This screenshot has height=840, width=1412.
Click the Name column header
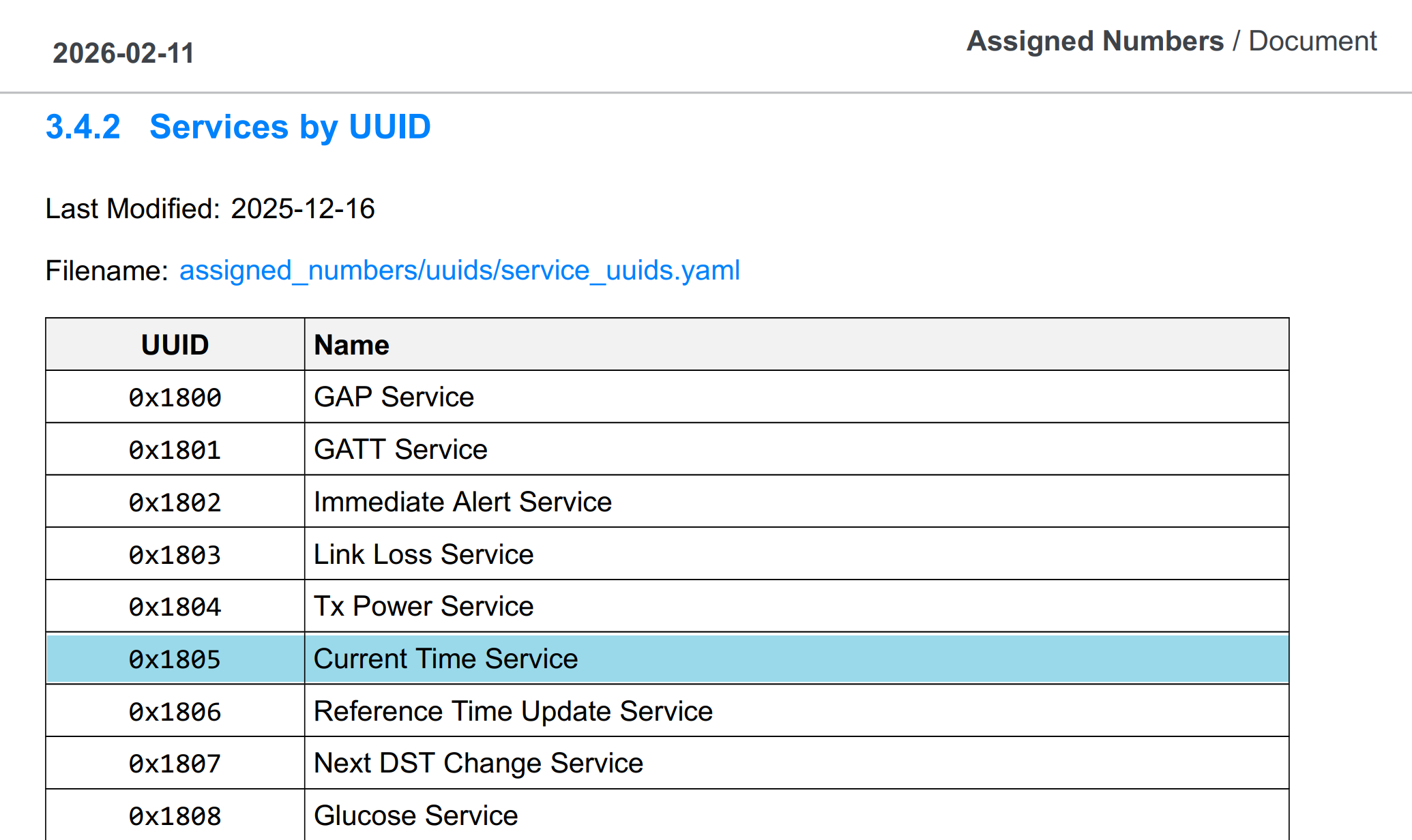point(351,345)
